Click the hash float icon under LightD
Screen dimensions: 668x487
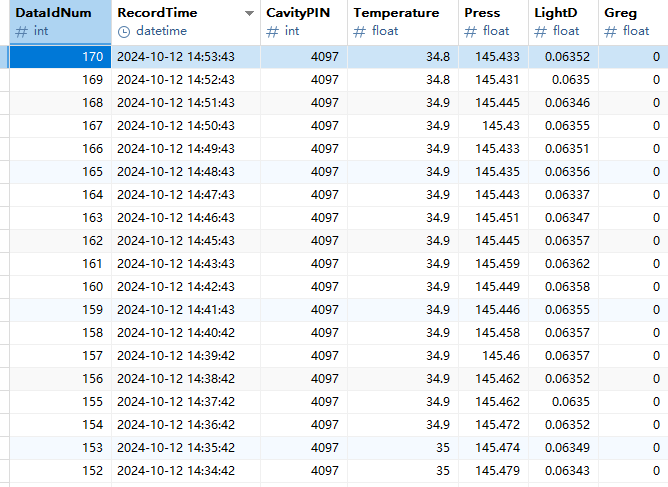pyautogui.click(x=541, y=31)
